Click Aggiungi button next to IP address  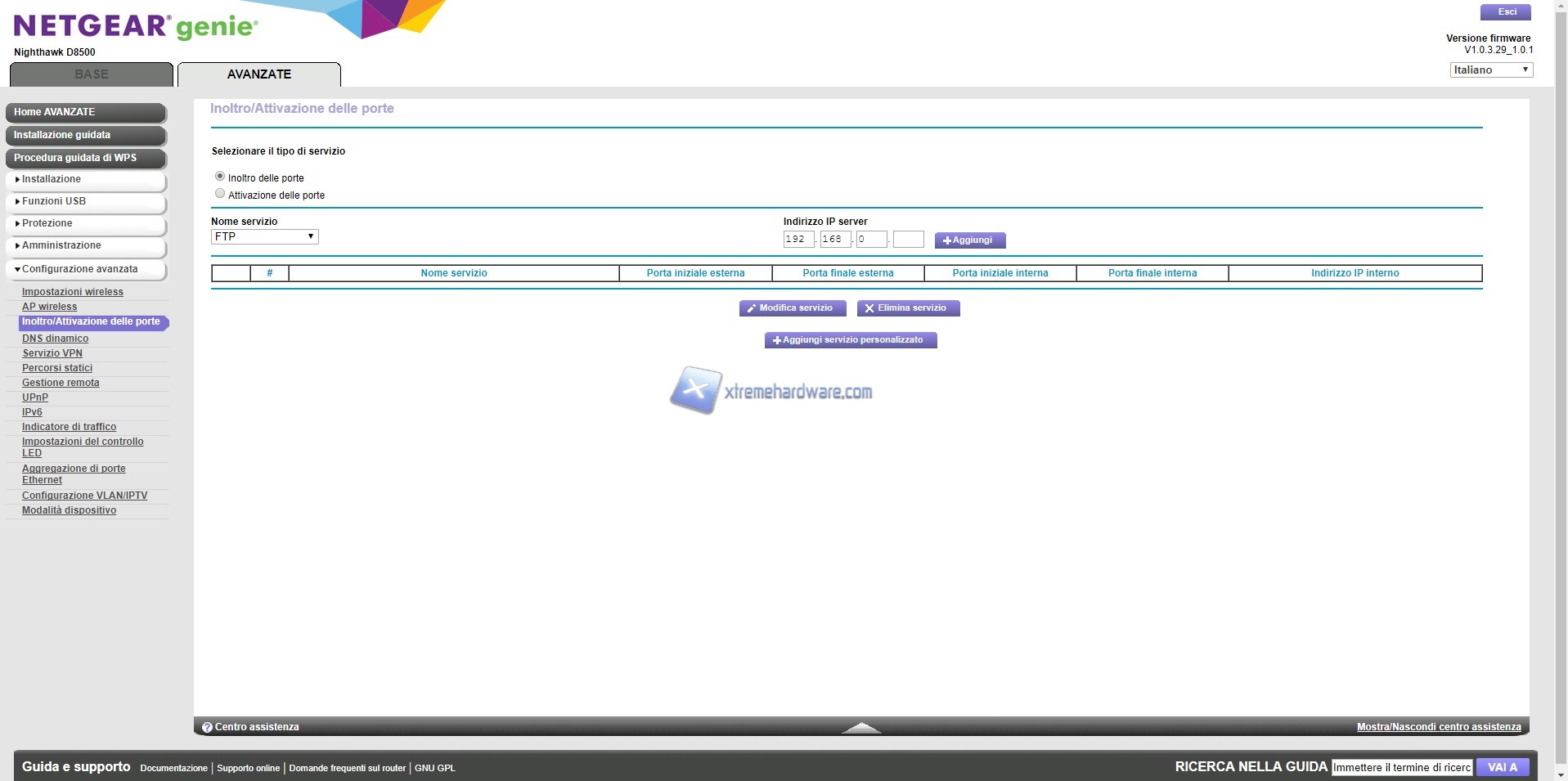[969, 240]
